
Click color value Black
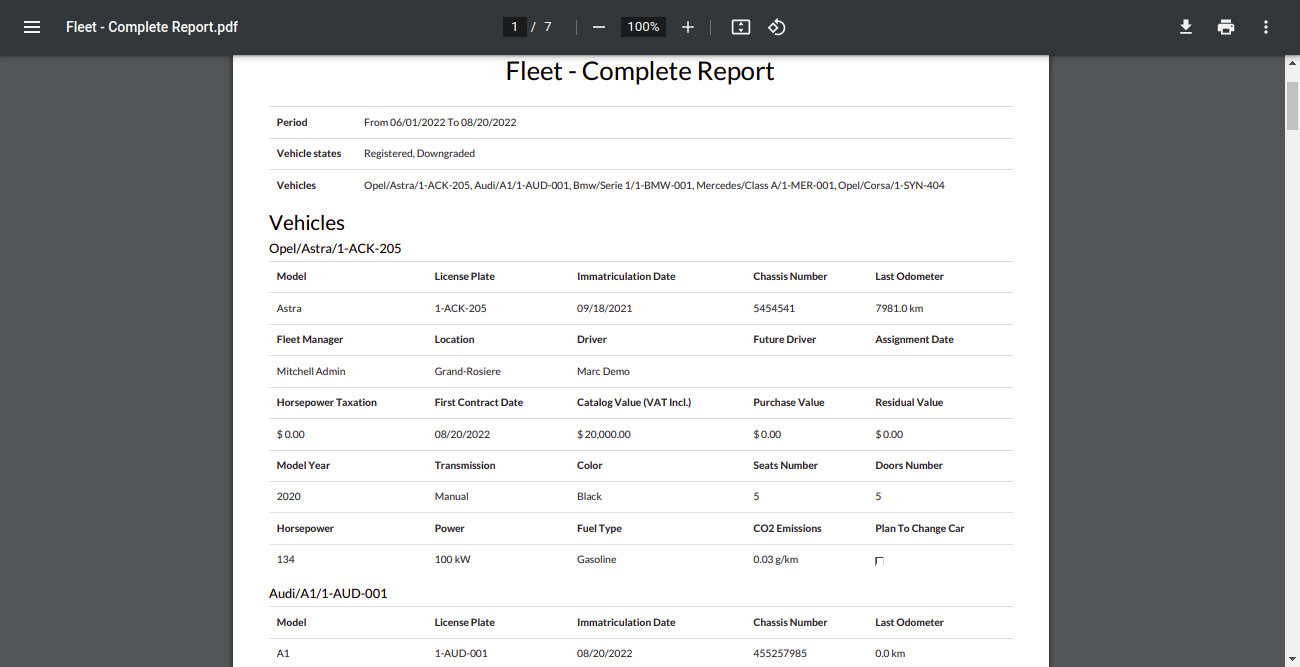click(590, 496)
